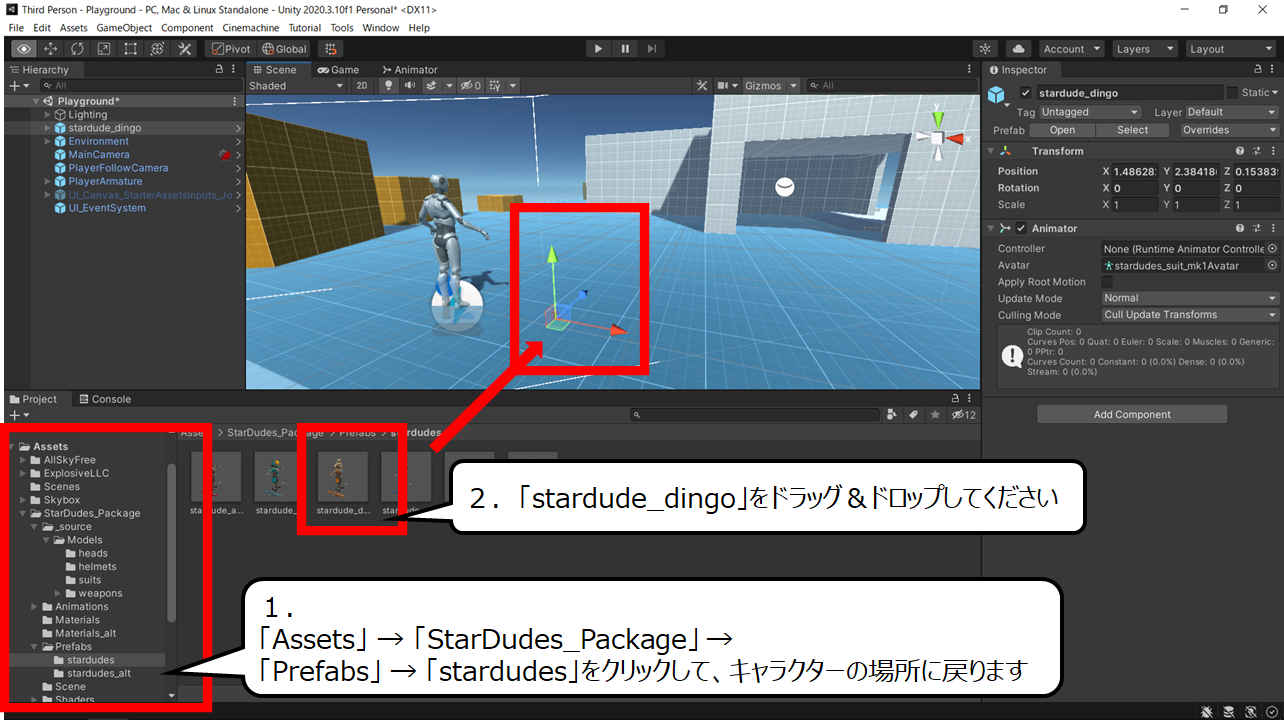Click the Step frame button

click(652, 49)
